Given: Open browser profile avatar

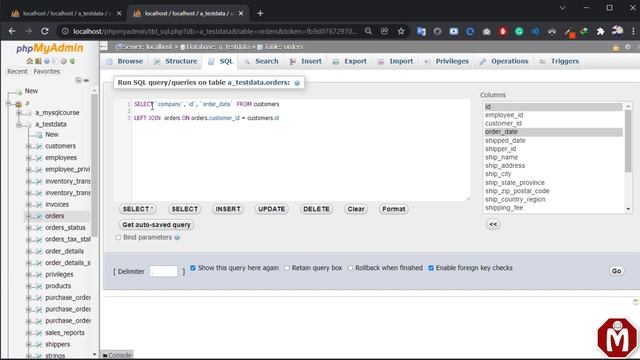Looking at the screenshot, I should [618, 31].
